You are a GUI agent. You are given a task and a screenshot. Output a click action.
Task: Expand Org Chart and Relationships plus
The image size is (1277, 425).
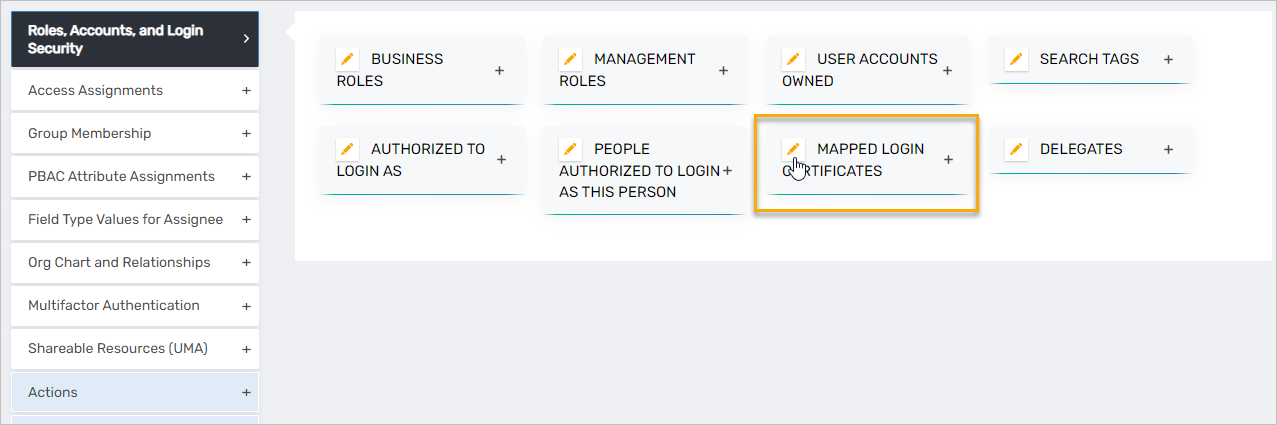point(246,262)
